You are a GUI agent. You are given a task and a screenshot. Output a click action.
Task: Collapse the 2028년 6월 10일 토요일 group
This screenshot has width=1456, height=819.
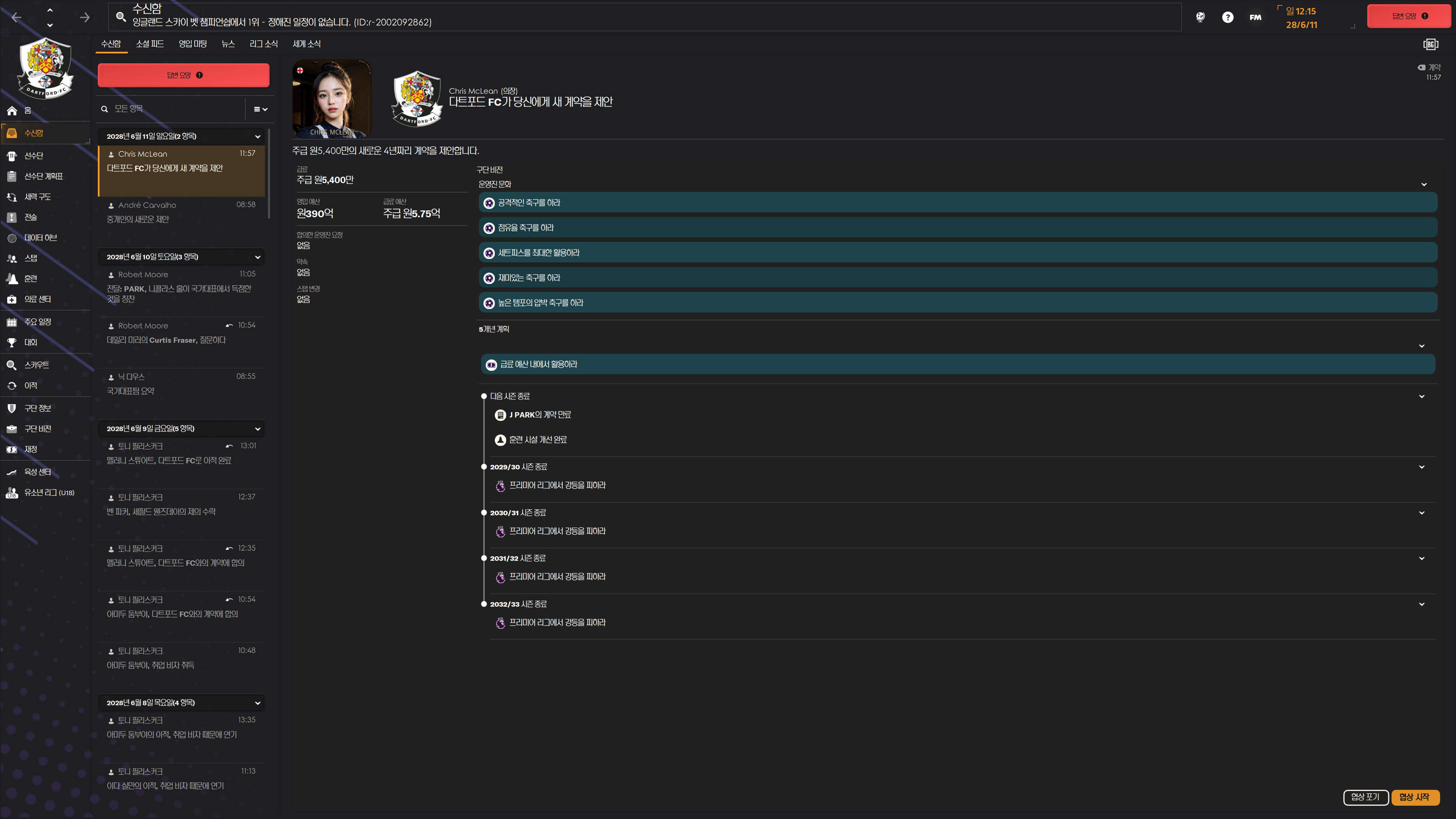(x=258, y=257)
